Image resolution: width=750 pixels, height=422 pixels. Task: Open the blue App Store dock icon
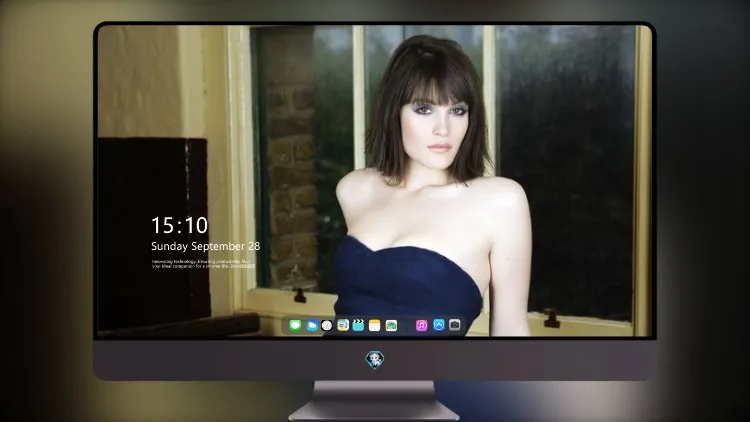click(439, 325)
